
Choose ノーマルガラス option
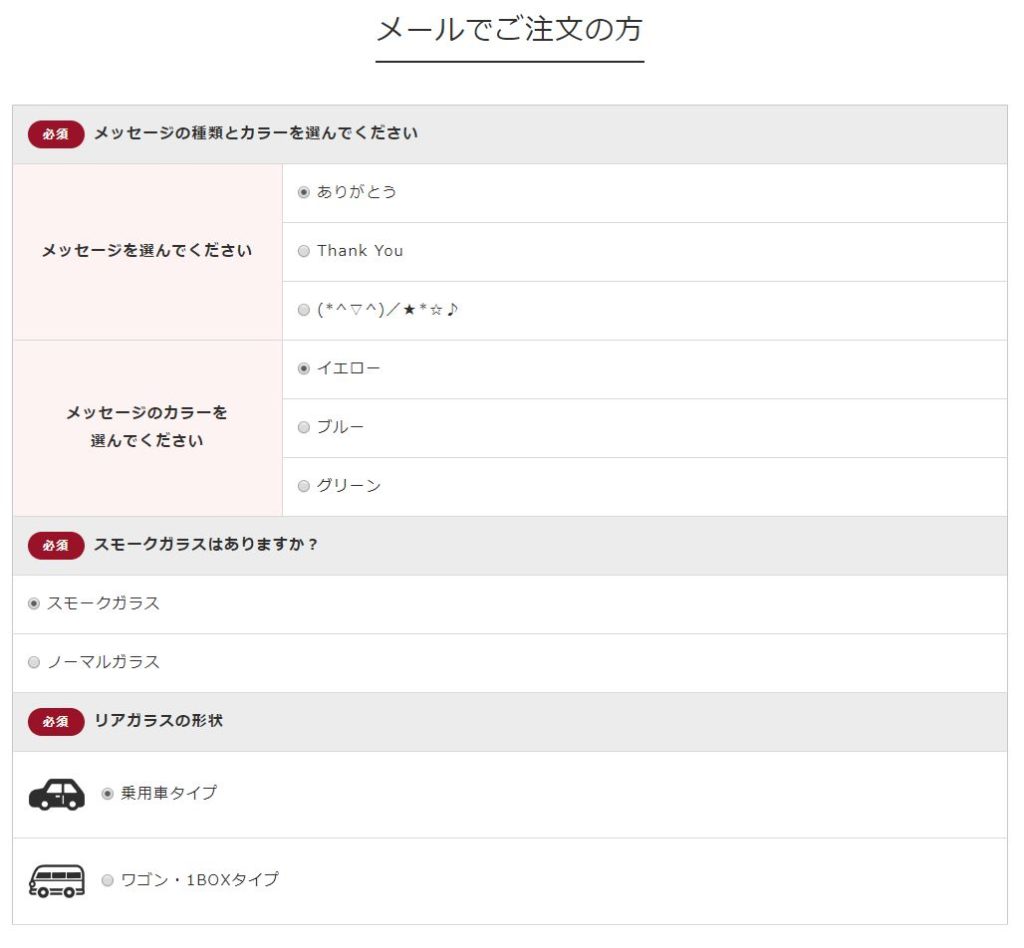(x=34, y=663)
